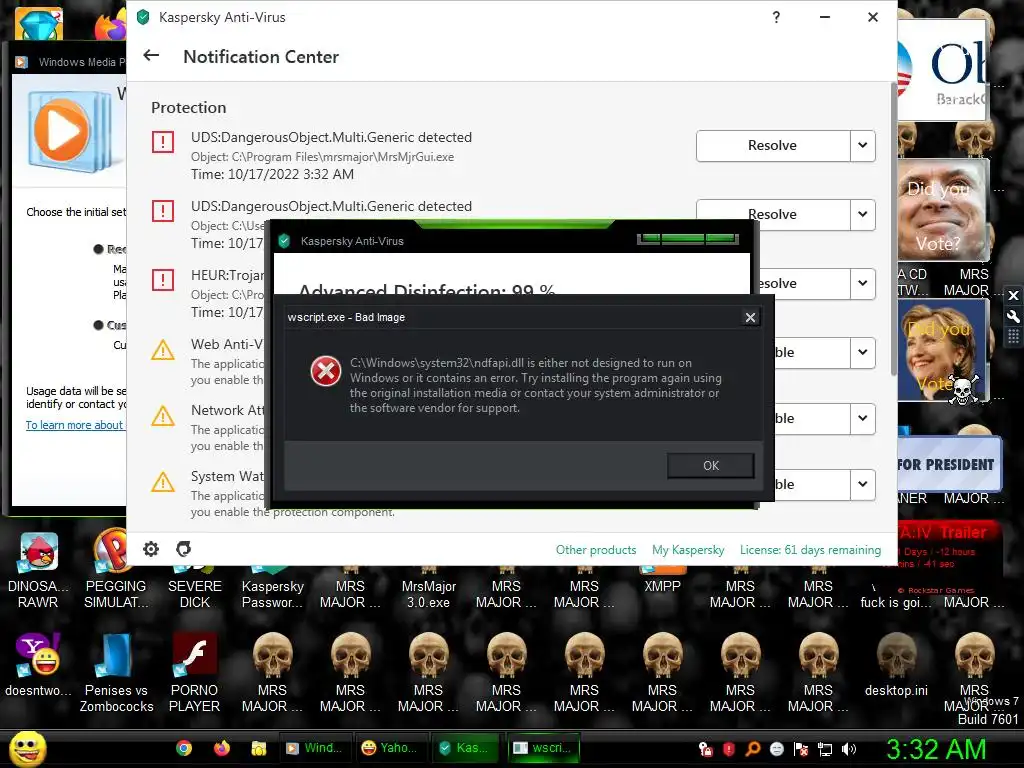Switch to Yaho... taskbar button
The height and width of the screenshot is (768, 1024).
point(390,748)
